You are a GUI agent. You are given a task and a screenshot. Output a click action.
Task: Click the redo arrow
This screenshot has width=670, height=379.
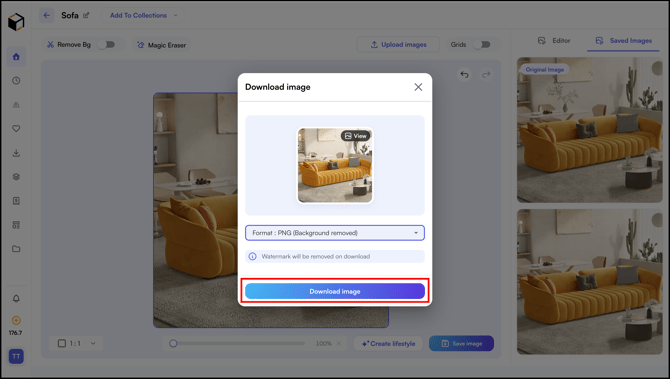click(x=486, y=75)
